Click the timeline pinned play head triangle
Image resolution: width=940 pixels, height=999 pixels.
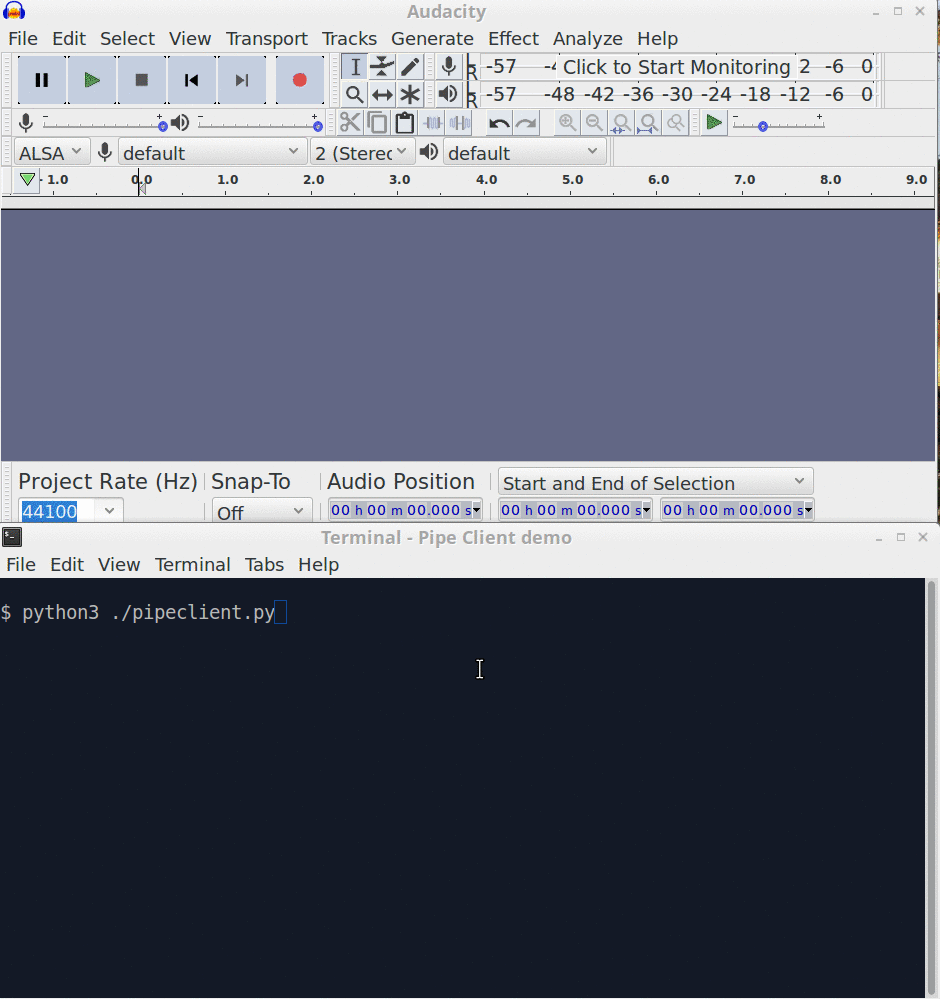pyautogui.click(x=27, y=180)
